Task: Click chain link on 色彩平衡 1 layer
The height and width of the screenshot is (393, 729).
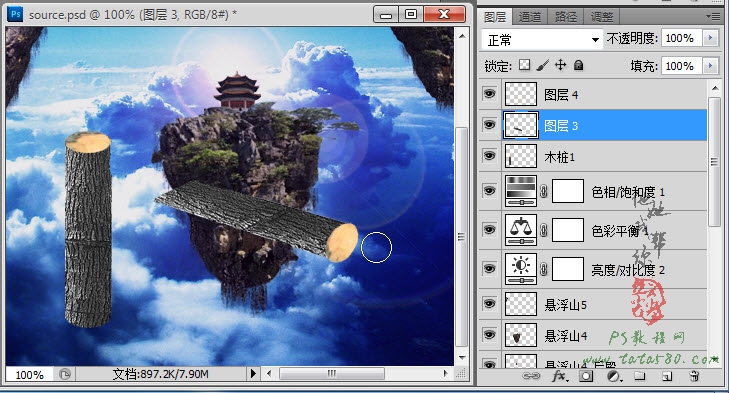Action: click(544, 230)
